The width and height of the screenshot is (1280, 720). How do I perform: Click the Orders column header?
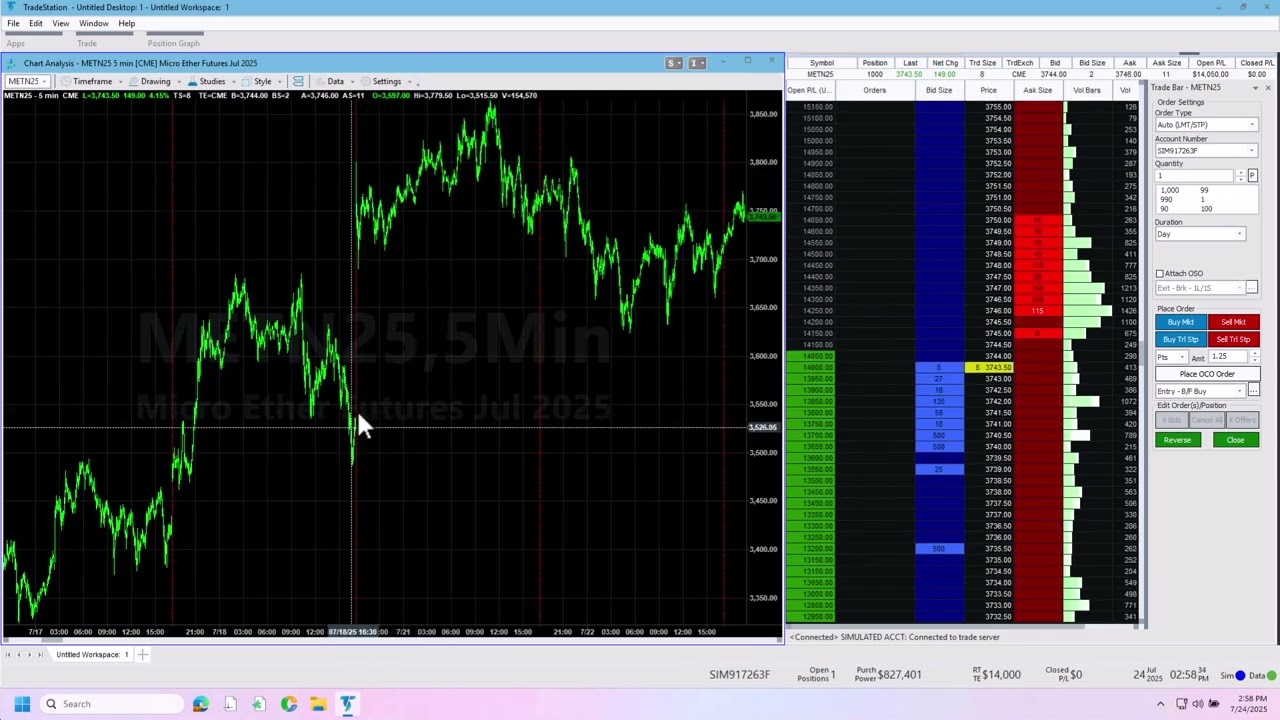pos(875,90)
